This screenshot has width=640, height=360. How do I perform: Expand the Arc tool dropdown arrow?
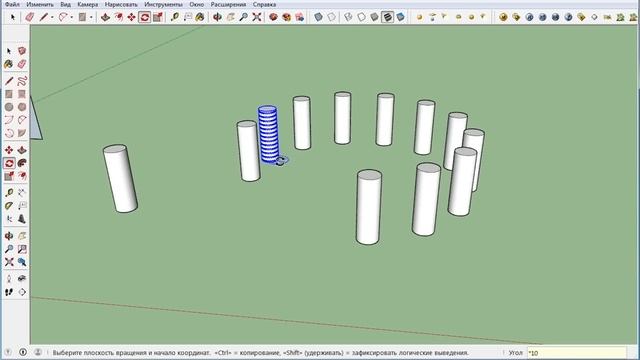(x=72, y=18)
